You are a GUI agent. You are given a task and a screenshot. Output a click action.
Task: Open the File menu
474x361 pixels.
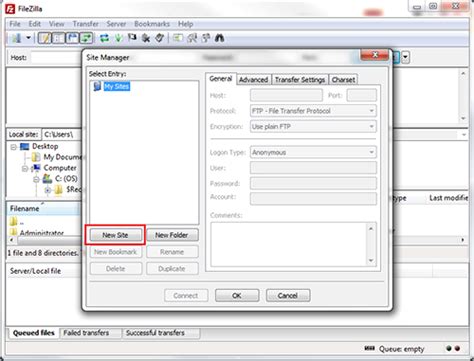pos(15,24)
